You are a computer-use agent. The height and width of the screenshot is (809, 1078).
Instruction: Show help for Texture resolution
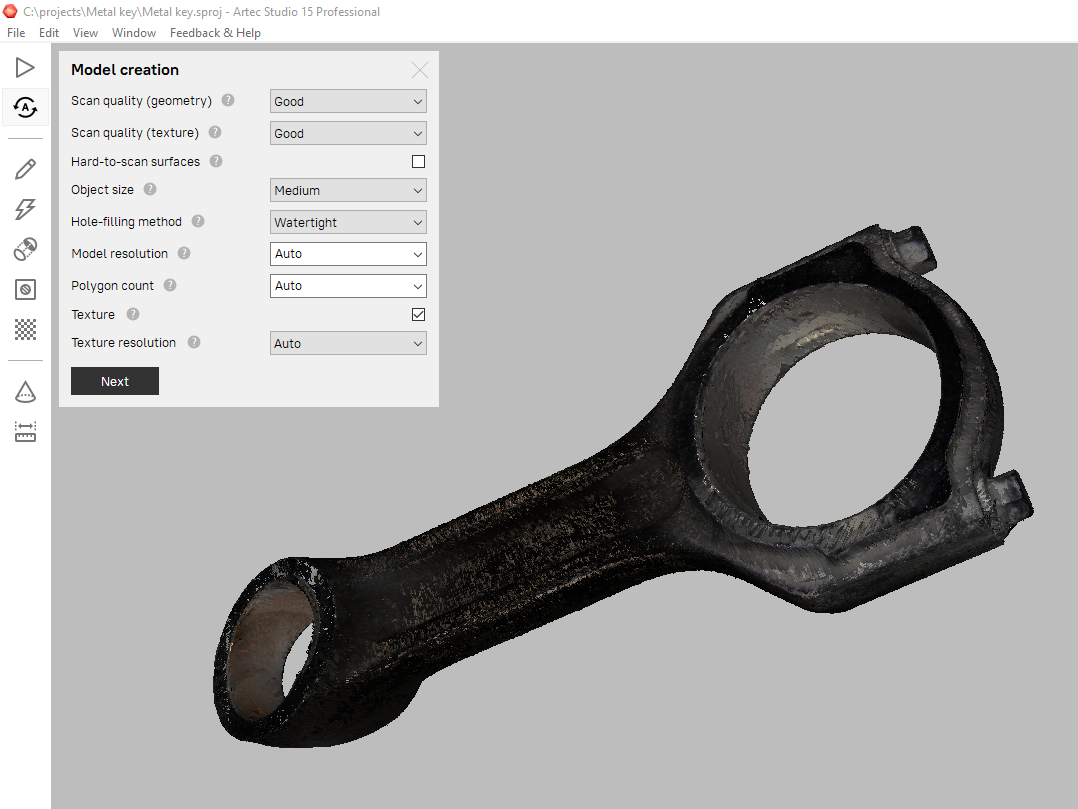(194, 342)
